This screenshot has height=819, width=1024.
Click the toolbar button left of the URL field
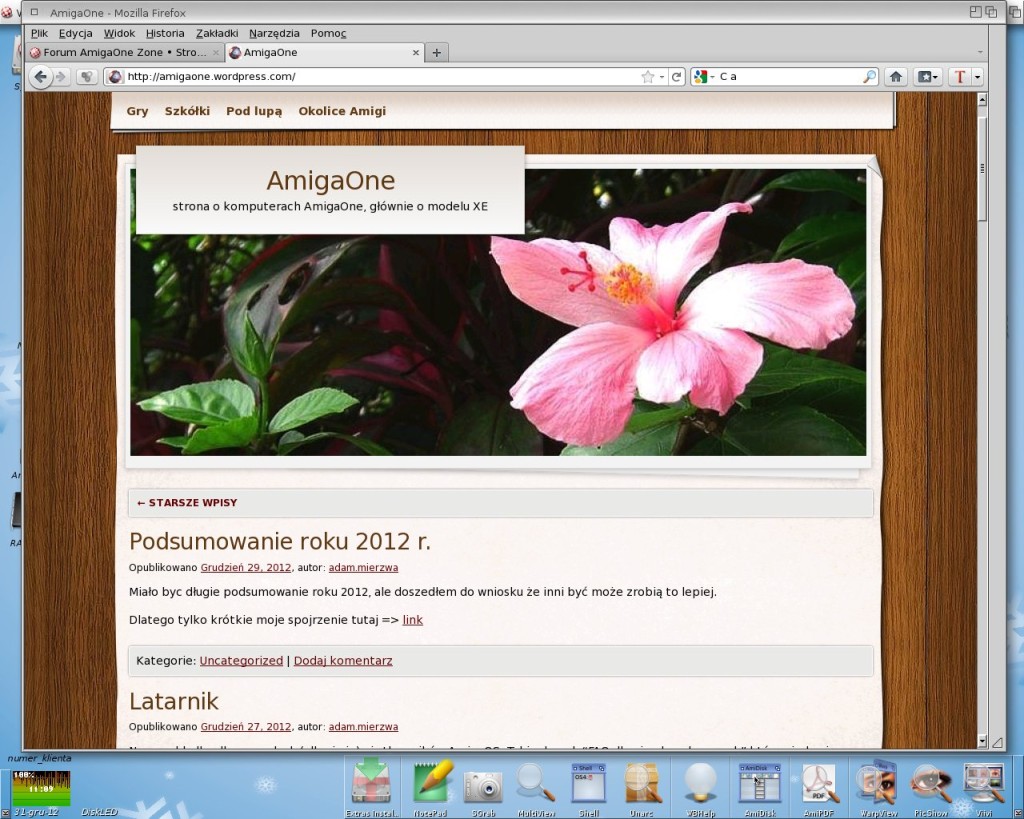click(86, 77)
